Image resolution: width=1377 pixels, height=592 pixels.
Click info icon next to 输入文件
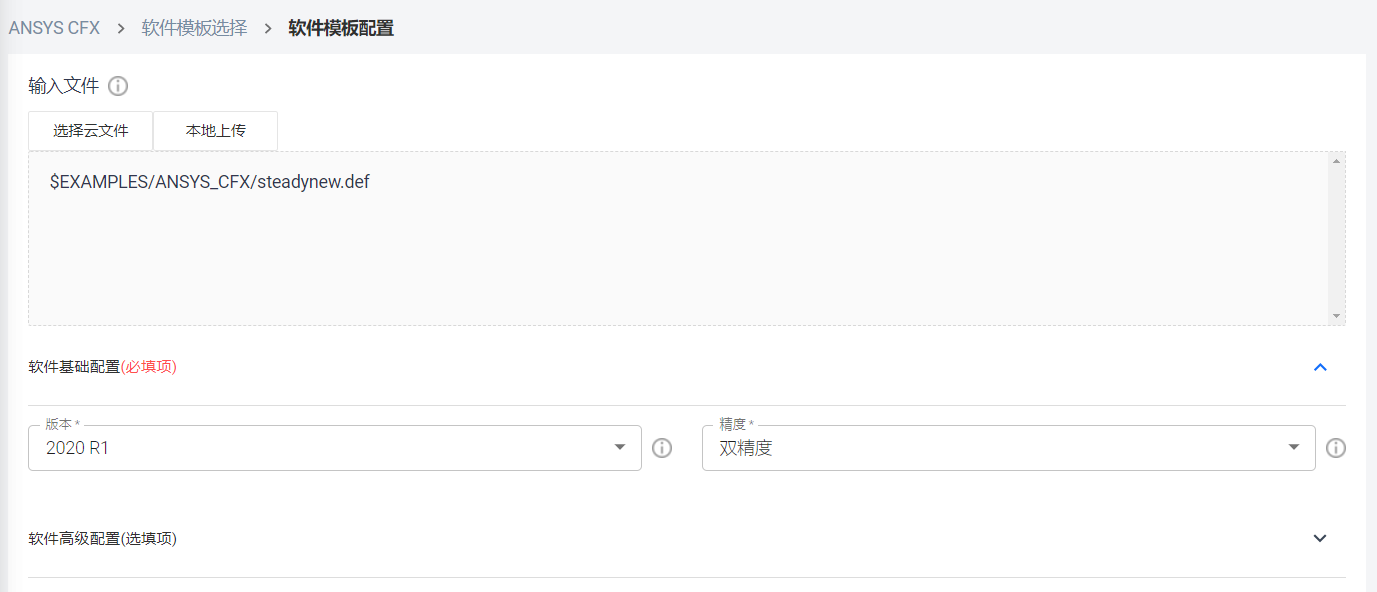tap(118, 86)
